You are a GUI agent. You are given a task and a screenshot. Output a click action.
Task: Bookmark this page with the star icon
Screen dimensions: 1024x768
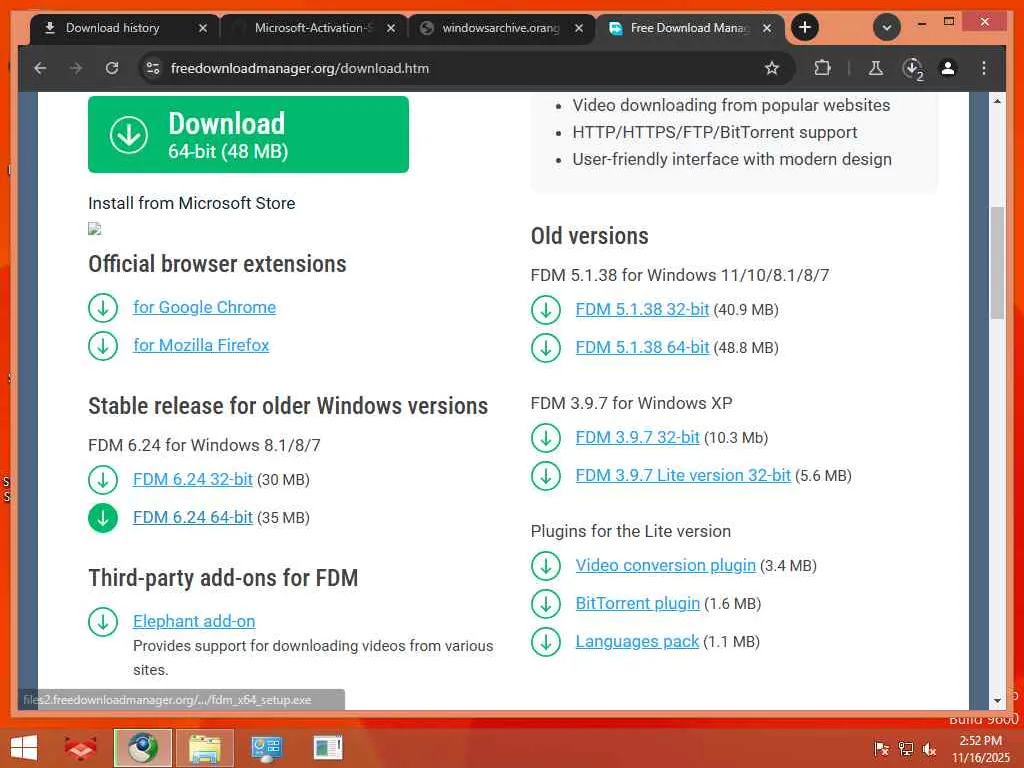(772, 68)
